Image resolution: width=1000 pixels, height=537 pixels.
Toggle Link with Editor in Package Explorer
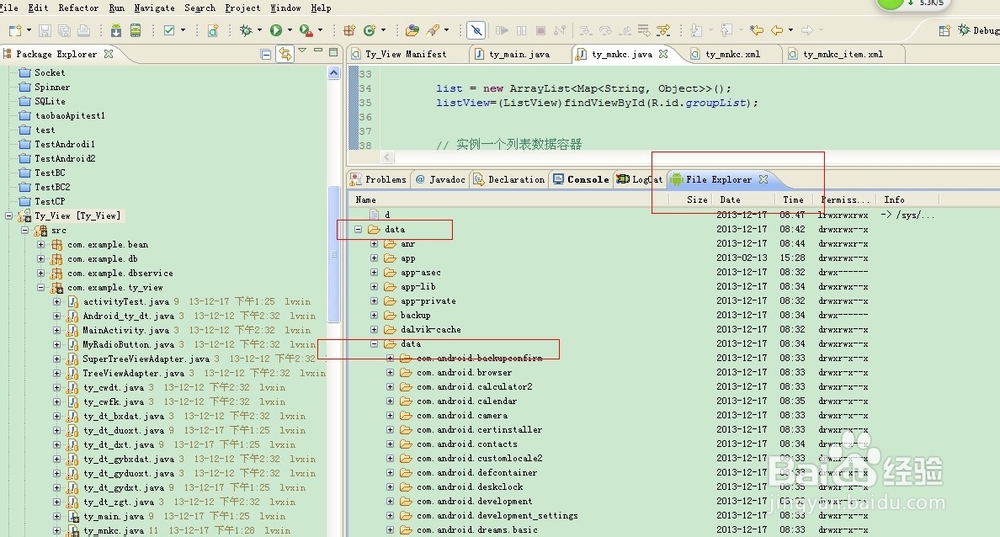(x=285, y=54)
